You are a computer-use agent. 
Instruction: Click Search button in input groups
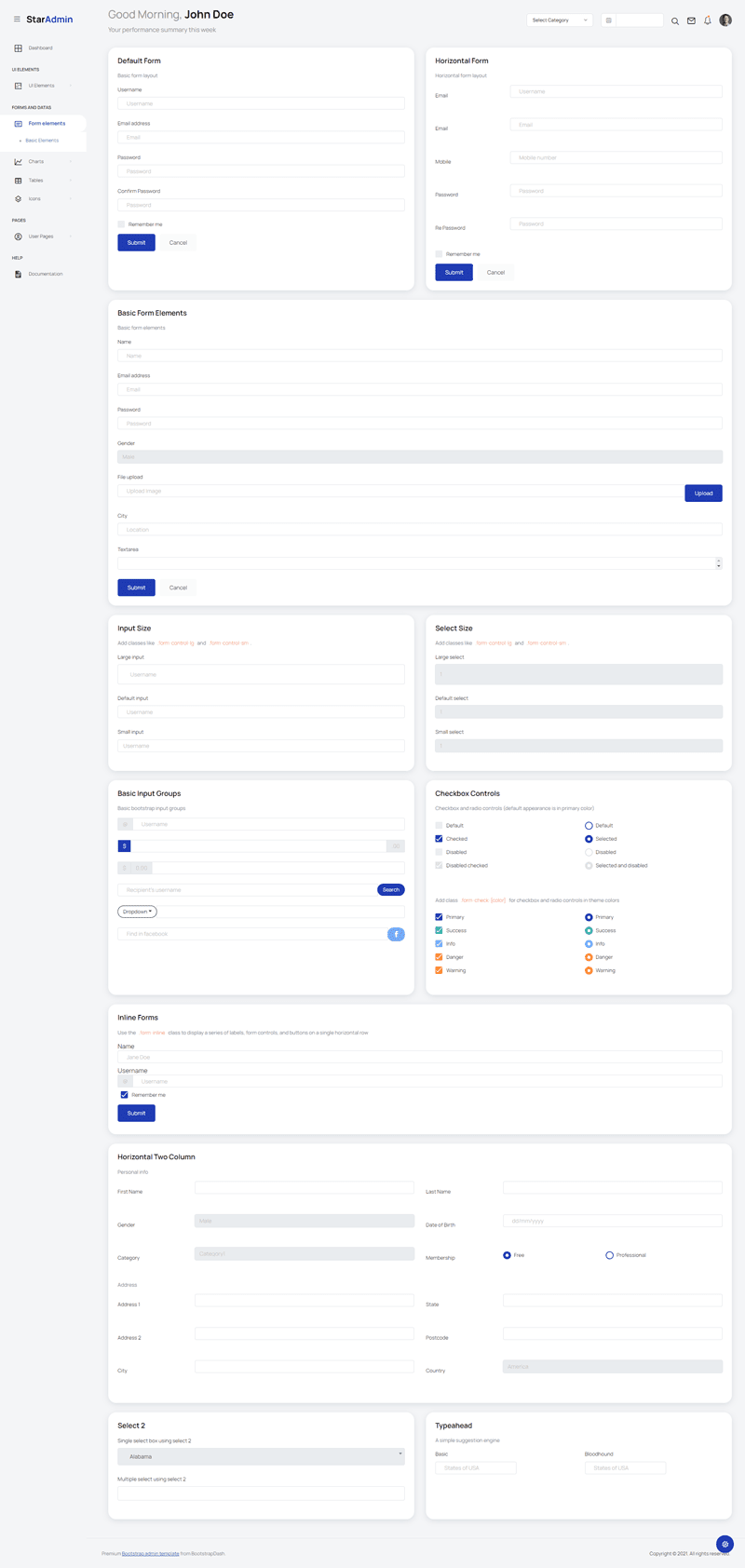pyautogui.click(x=391, y=890)
